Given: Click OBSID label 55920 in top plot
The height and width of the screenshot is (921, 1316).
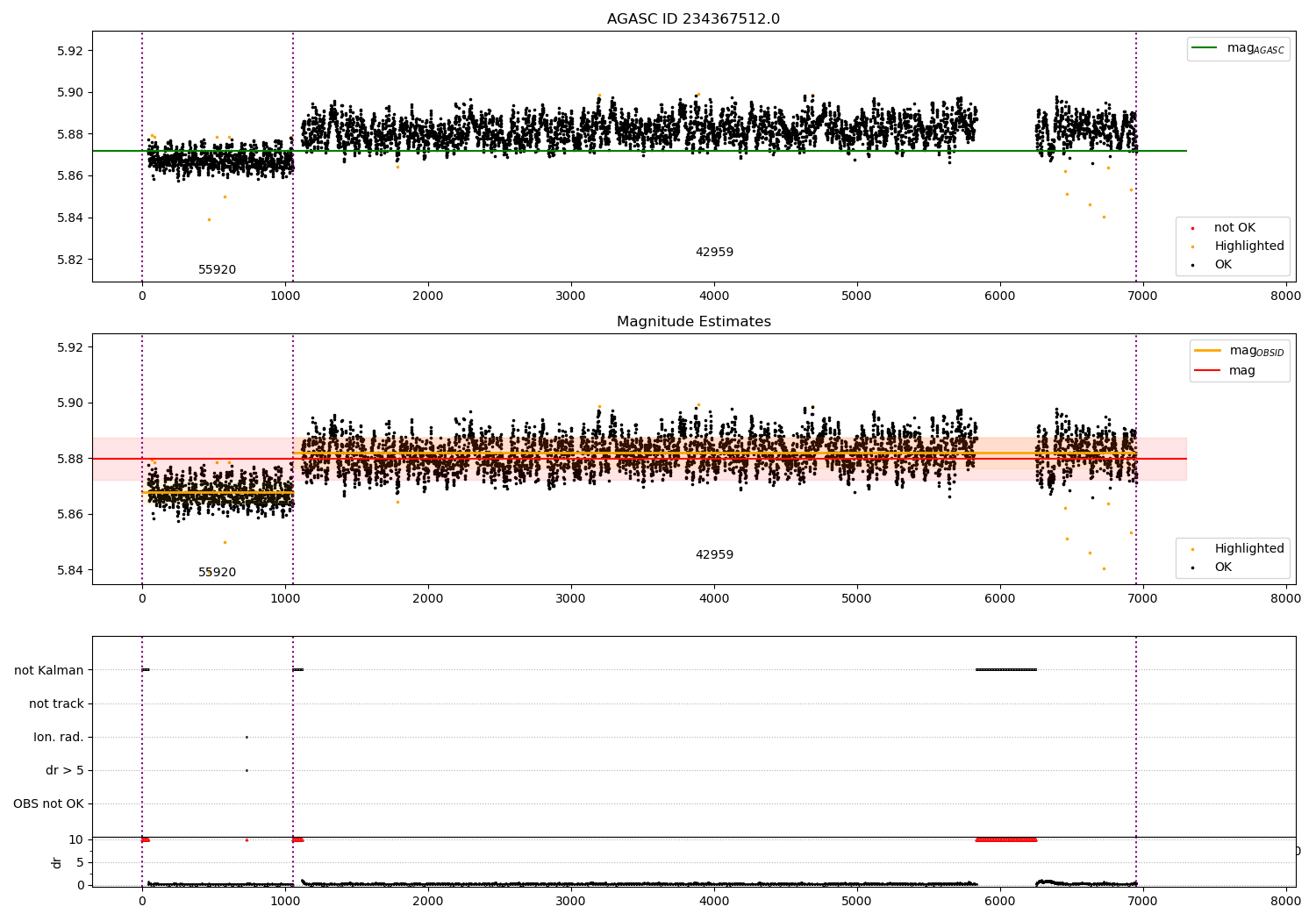Looking at the screenshot, I should (217, 270).
